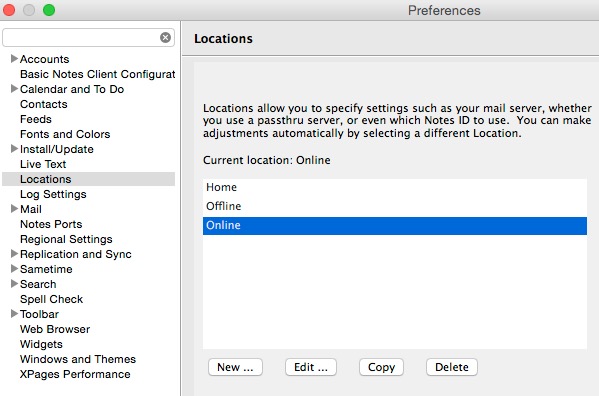599x396 pixels.
Task: Expand the Accounts tree node
Action: click(x=14, y=58)
